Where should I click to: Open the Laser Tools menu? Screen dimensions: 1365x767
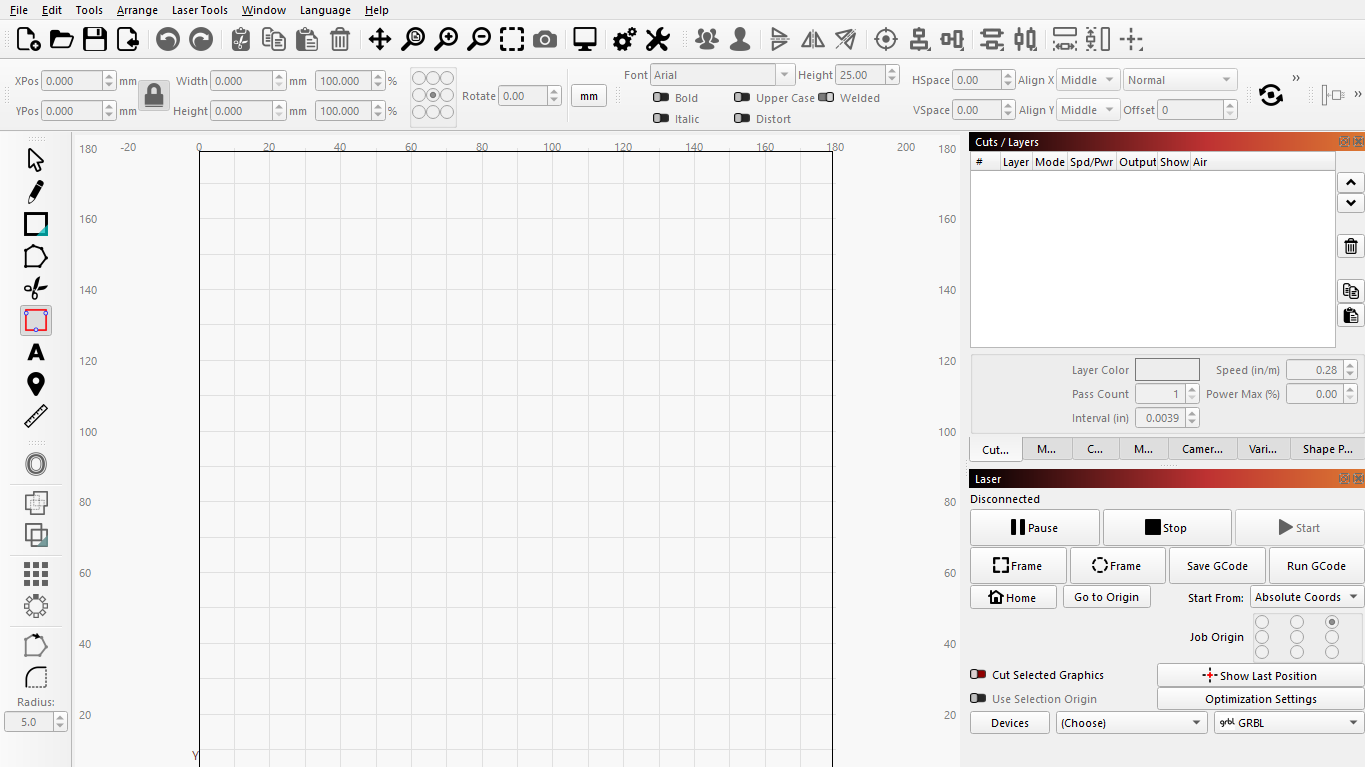tap(199, 10)
